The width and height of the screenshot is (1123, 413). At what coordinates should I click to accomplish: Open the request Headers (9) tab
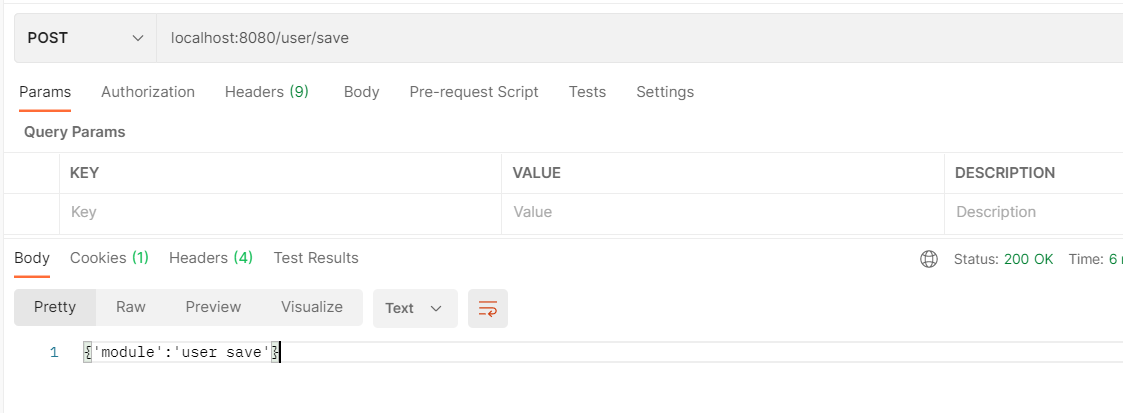(x=266, y=92)
